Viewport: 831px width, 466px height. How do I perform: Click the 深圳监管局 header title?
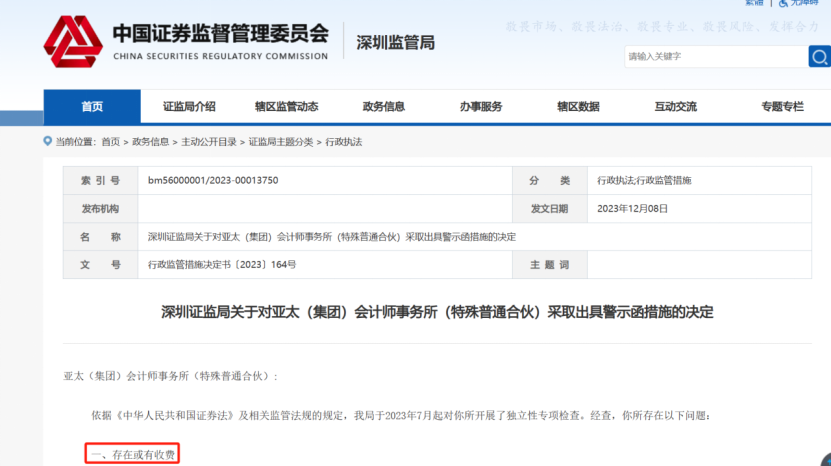(x=396, y=43)
